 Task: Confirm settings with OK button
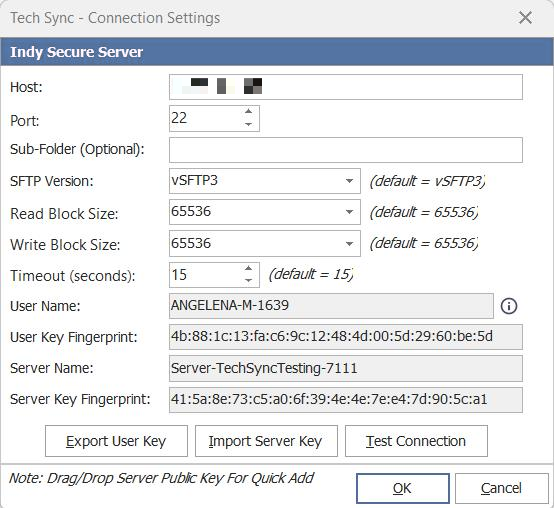click(403, 488)
